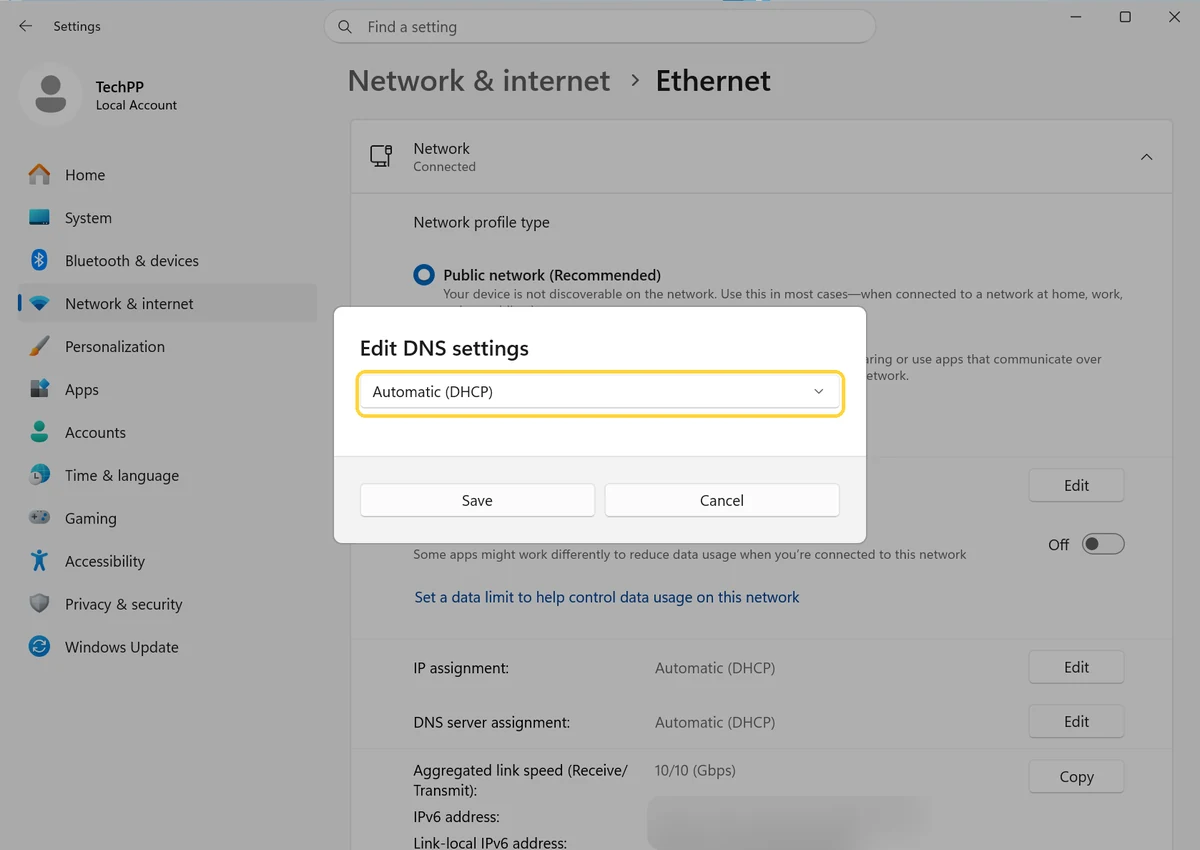1200x850 pixels.
Task: Go to Accounts settings
Action: 95,433
